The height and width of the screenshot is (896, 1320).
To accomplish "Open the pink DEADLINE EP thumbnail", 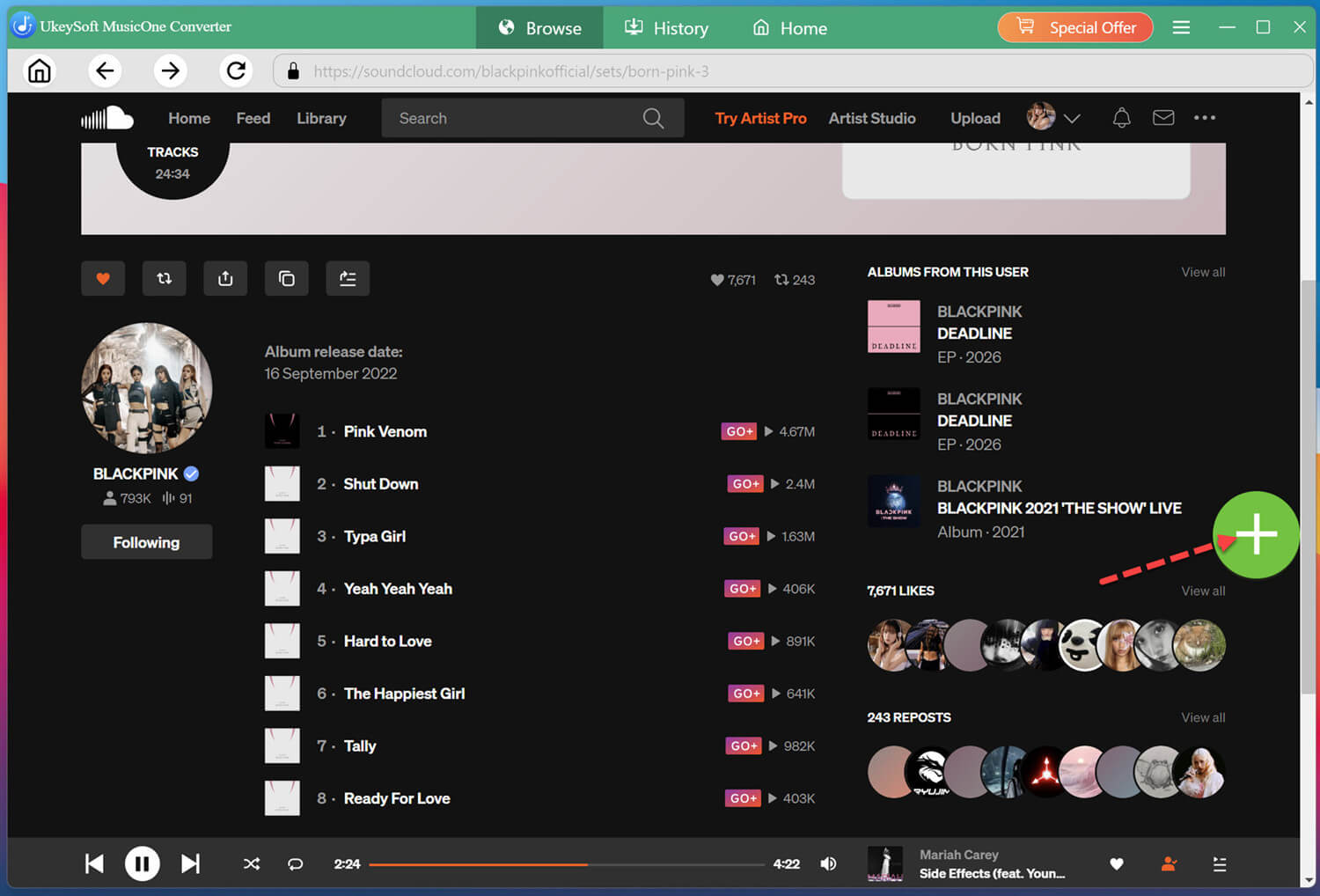I will point(894,327).
